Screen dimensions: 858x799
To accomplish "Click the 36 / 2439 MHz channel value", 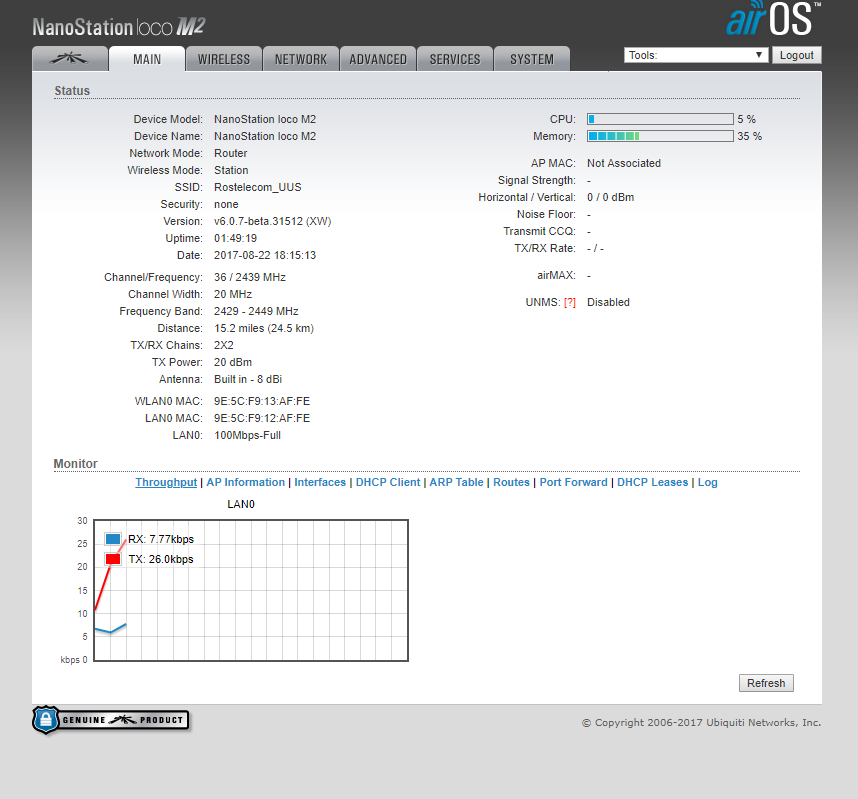I will click(x=250, y=277).
